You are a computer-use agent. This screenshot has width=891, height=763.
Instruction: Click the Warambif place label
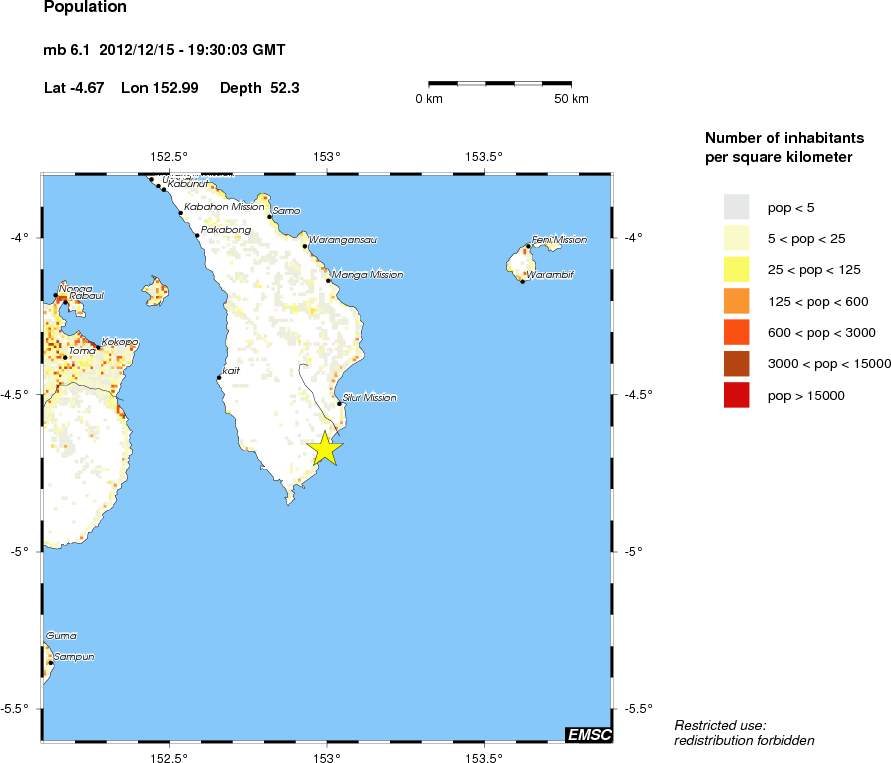point(550,274)
